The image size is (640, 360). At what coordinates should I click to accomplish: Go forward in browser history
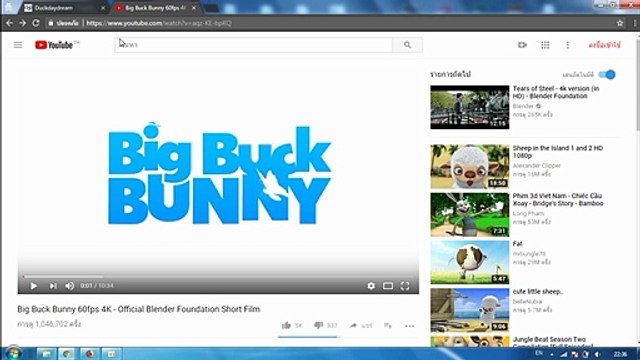(x=22, y=23)
